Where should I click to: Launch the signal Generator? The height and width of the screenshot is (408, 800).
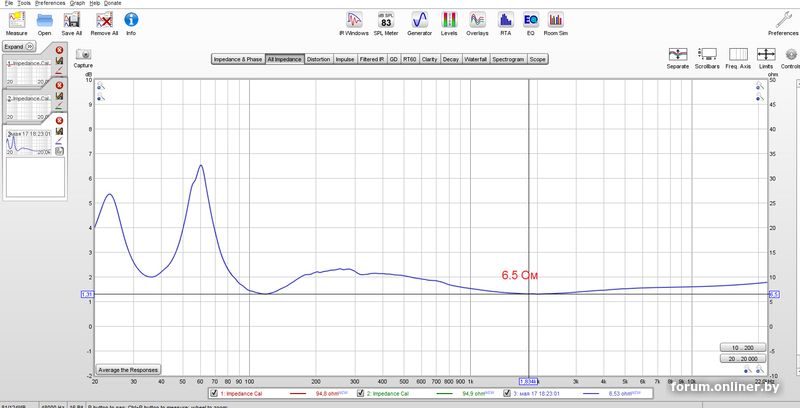(420, 20)
